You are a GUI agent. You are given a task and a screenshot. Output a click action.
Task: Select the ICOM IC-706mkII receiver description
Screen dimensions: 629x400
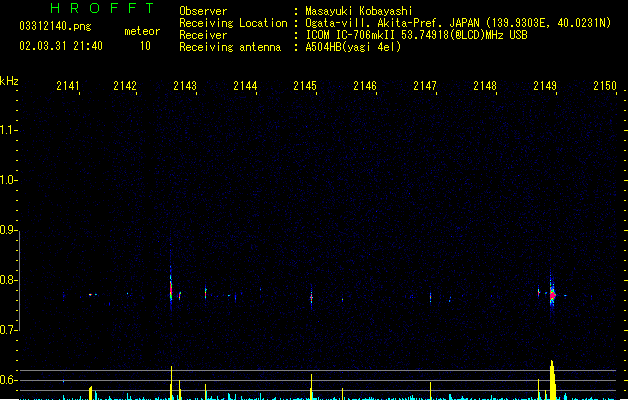pyautogui.click(x=416, y=35)
